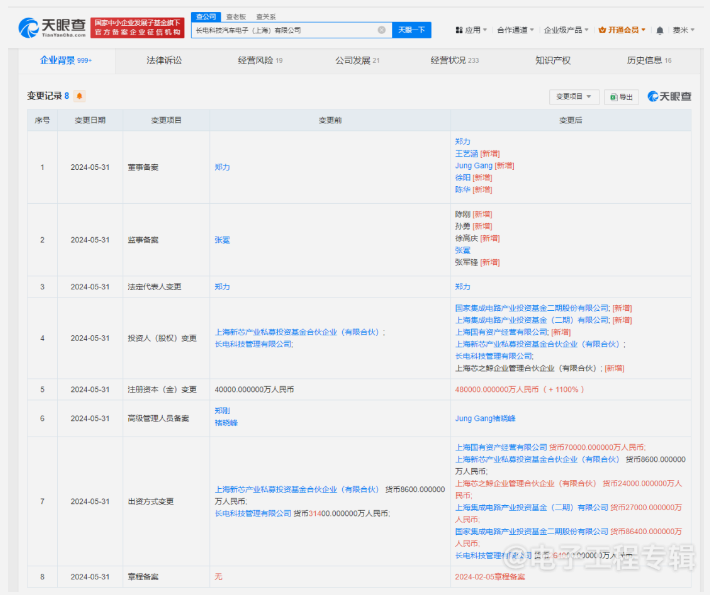
Task: Switch to the 知识产权 tab
Action: tap(552, 61)
